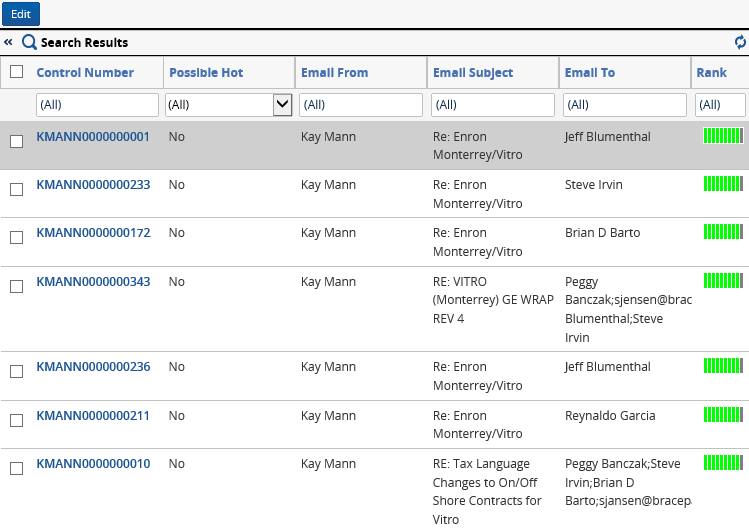Sort by Email Subject column header
The height and width of the screenshot is (529, 749).
(x=473, y=73)
